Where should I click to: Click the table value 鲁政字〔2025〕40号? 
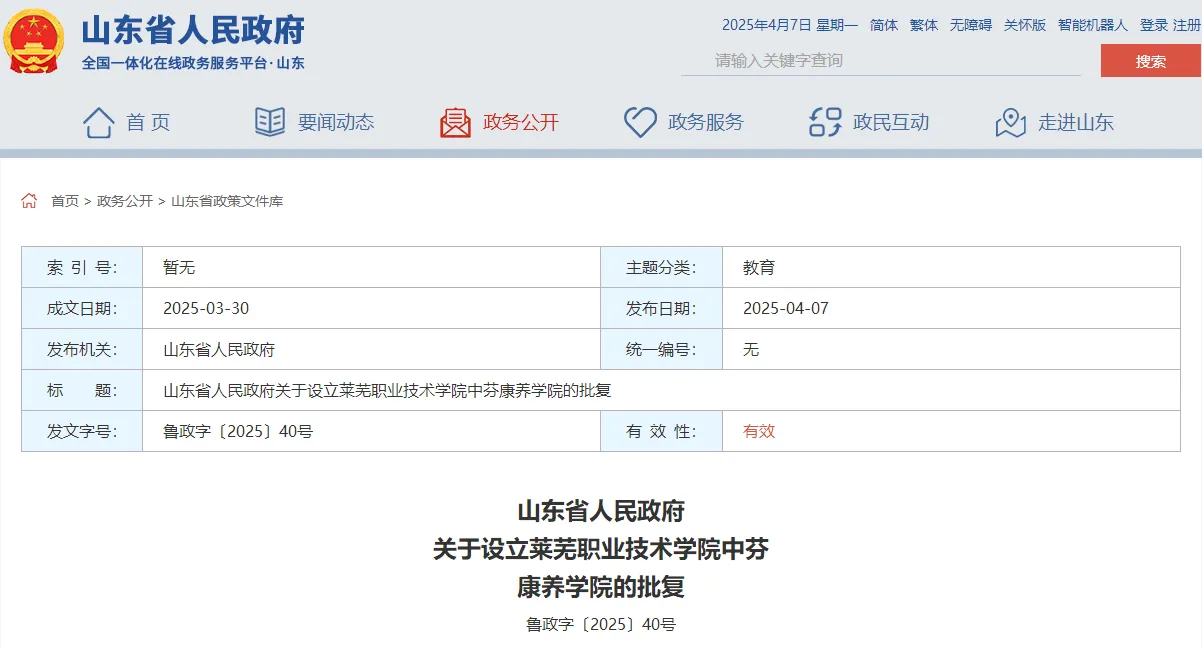[238, 432]
